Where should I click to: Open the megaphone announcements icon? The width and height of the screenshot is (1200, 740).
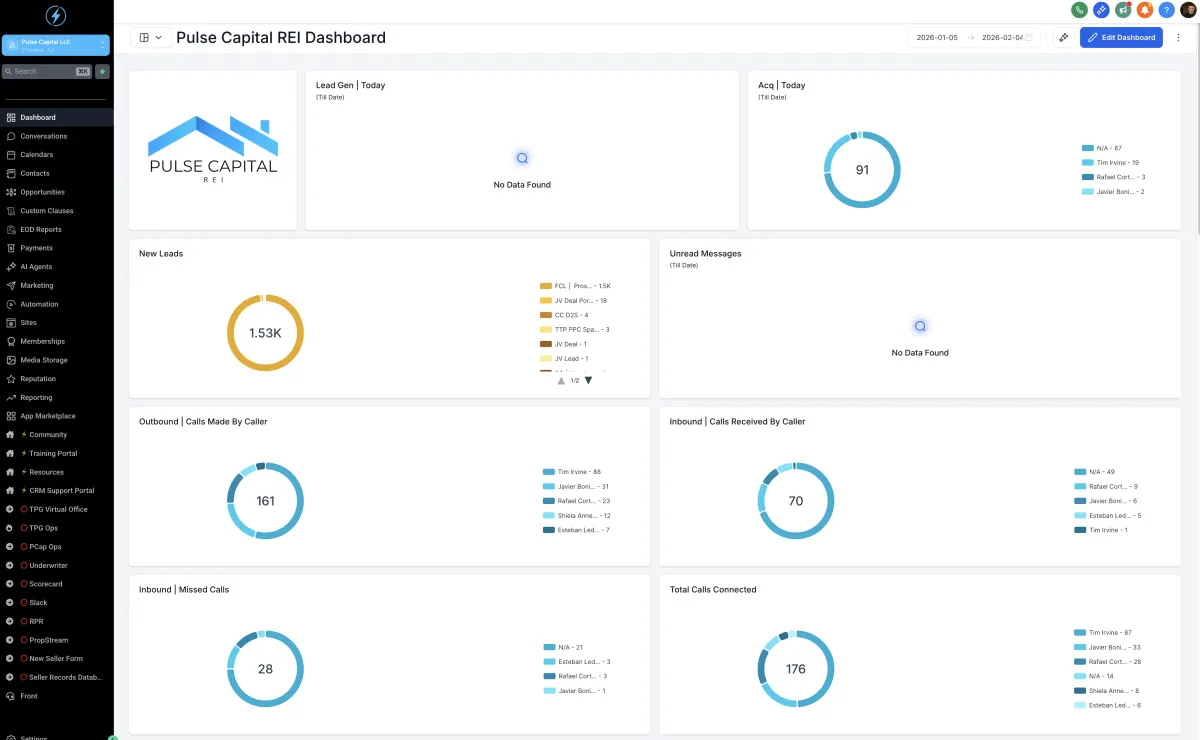pyautogui.click(x=1123, y=9)
